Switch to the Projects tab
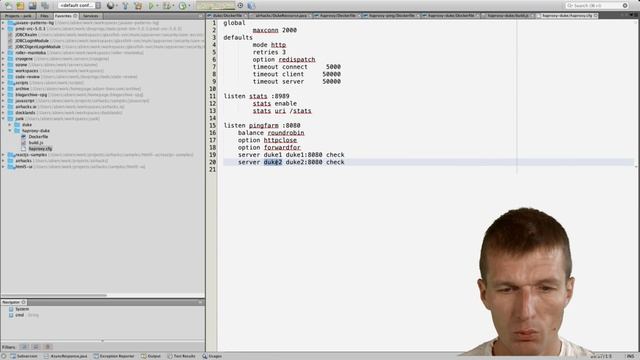This screenshot has height=360, width=640. 18,16
